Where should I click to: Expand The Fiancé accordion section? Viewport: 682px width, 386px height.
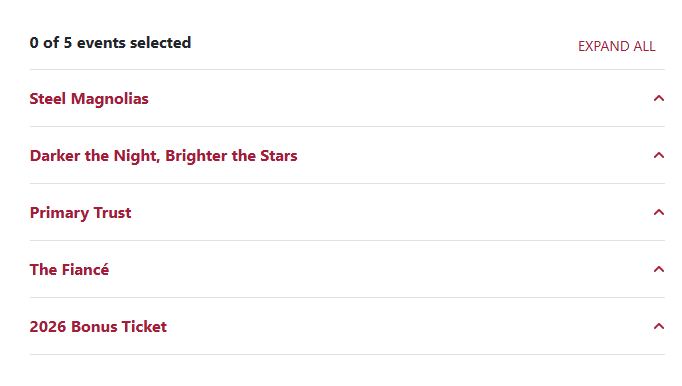[x=347, y=269]
